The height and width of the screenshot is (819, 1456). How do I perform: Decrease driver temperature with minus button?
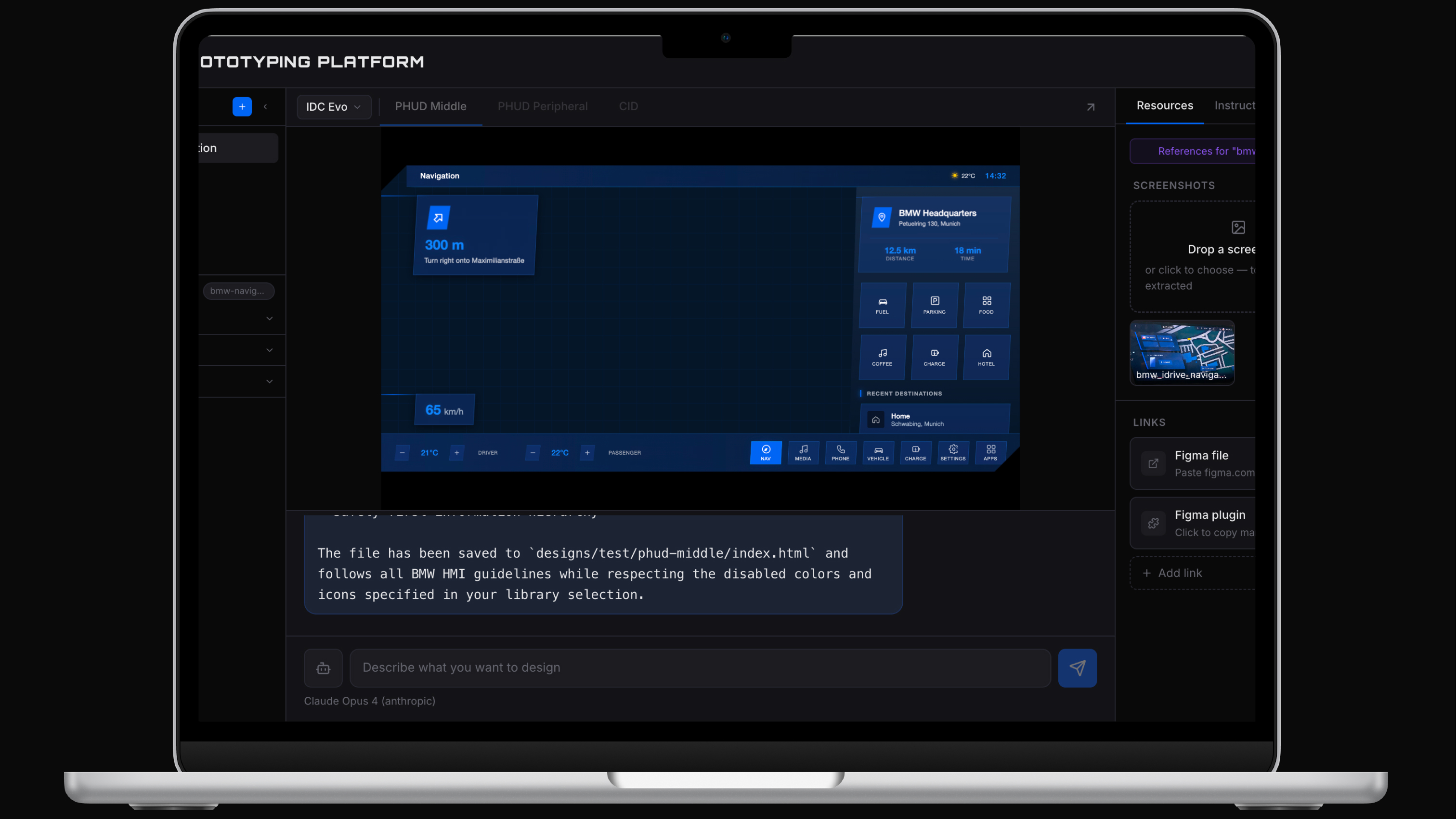[x=402, y=452]
